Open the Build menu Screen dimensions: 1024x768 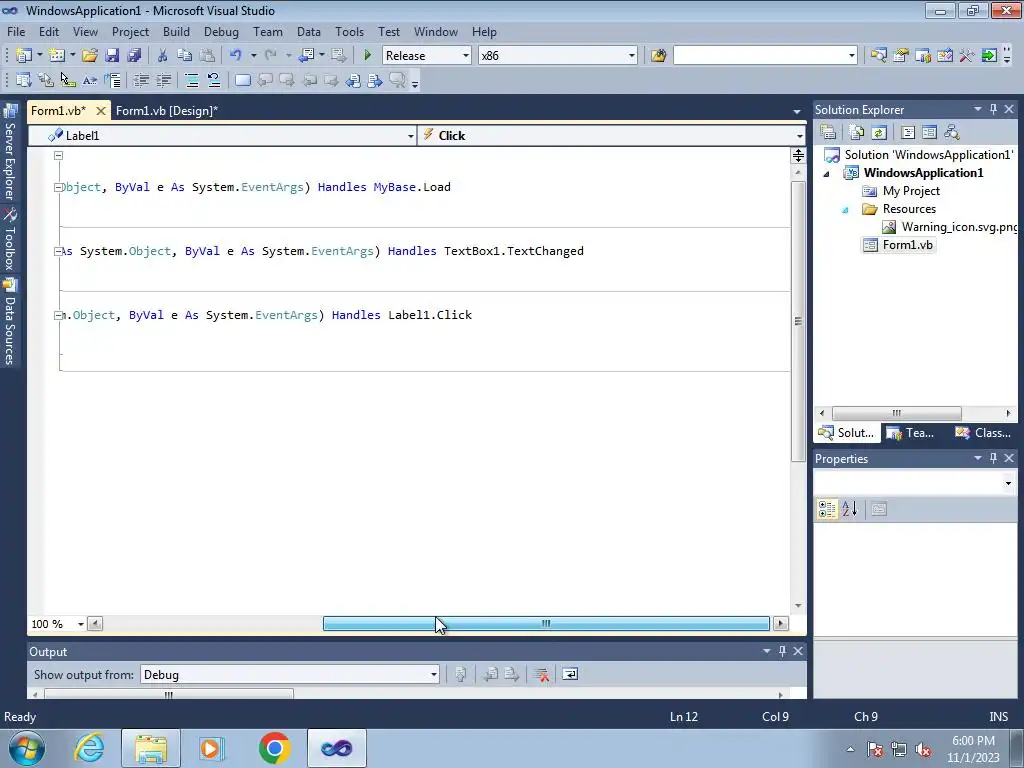pos(176,31)
